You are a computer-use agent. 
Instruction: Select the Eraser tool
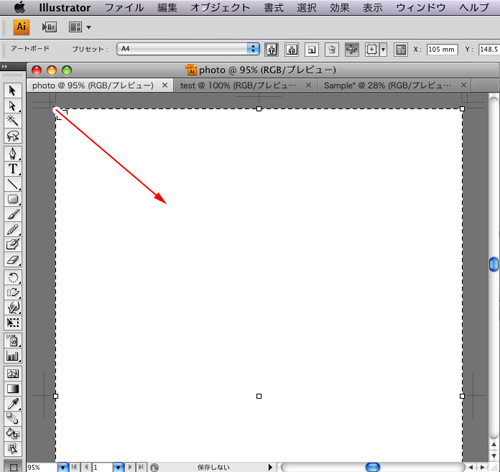coord(13,260)
